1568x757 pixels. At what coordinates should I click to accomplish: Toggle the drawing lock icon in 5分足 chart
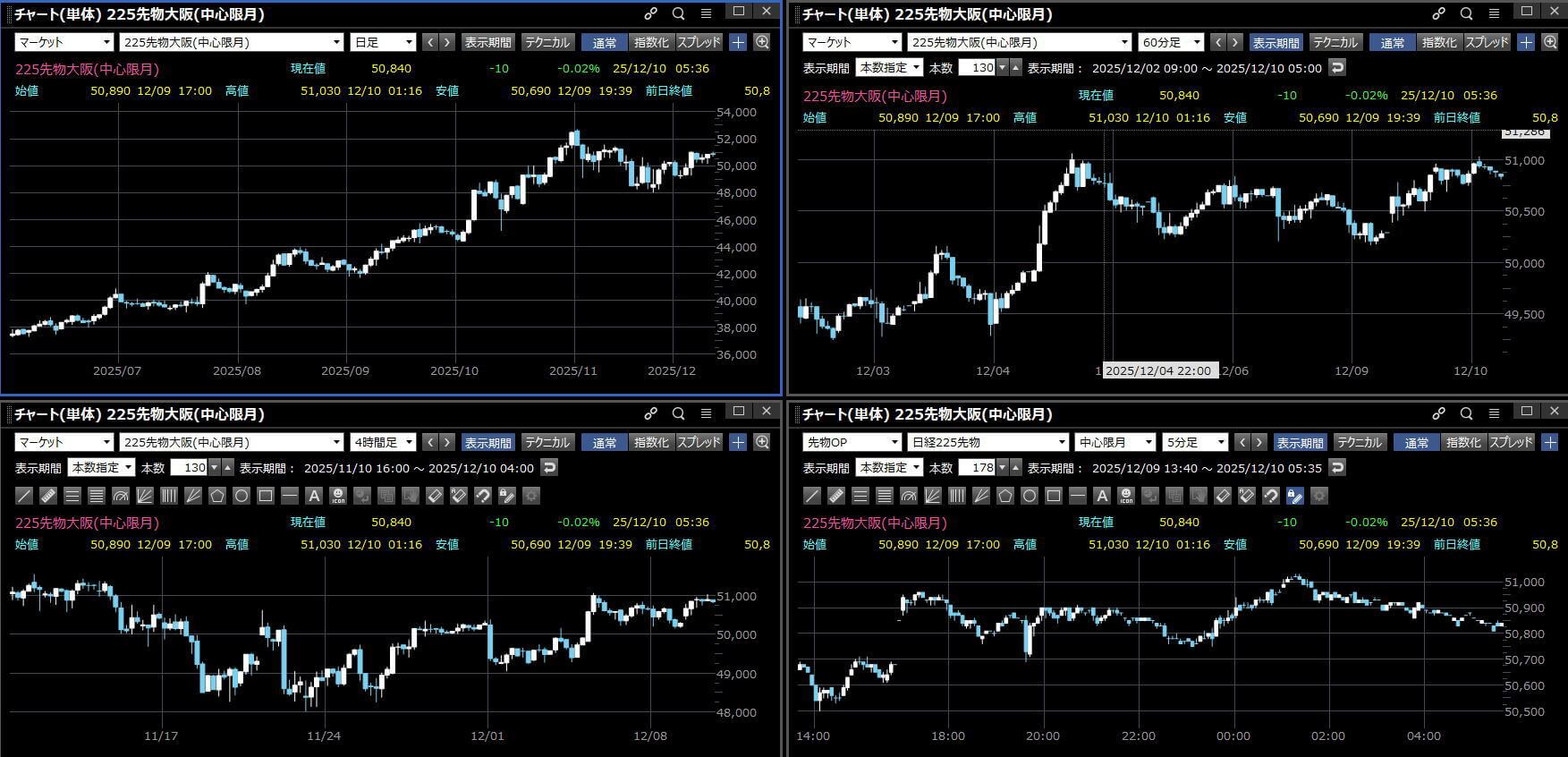click(1294, 496)
